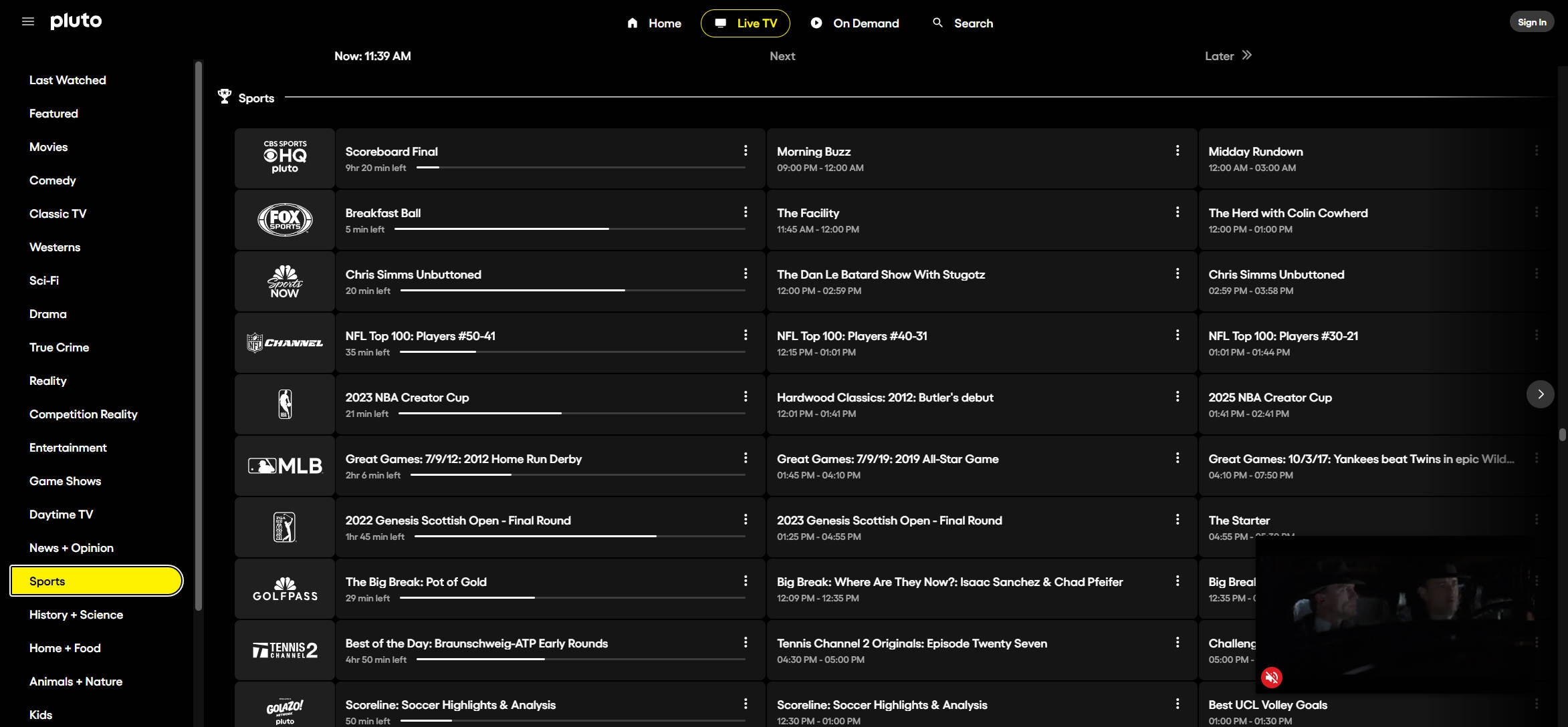The width and height of the screenshot is (1568, 727).
Task: Click the page scrollbar thumb at right edge
Action: [1563, 435]
